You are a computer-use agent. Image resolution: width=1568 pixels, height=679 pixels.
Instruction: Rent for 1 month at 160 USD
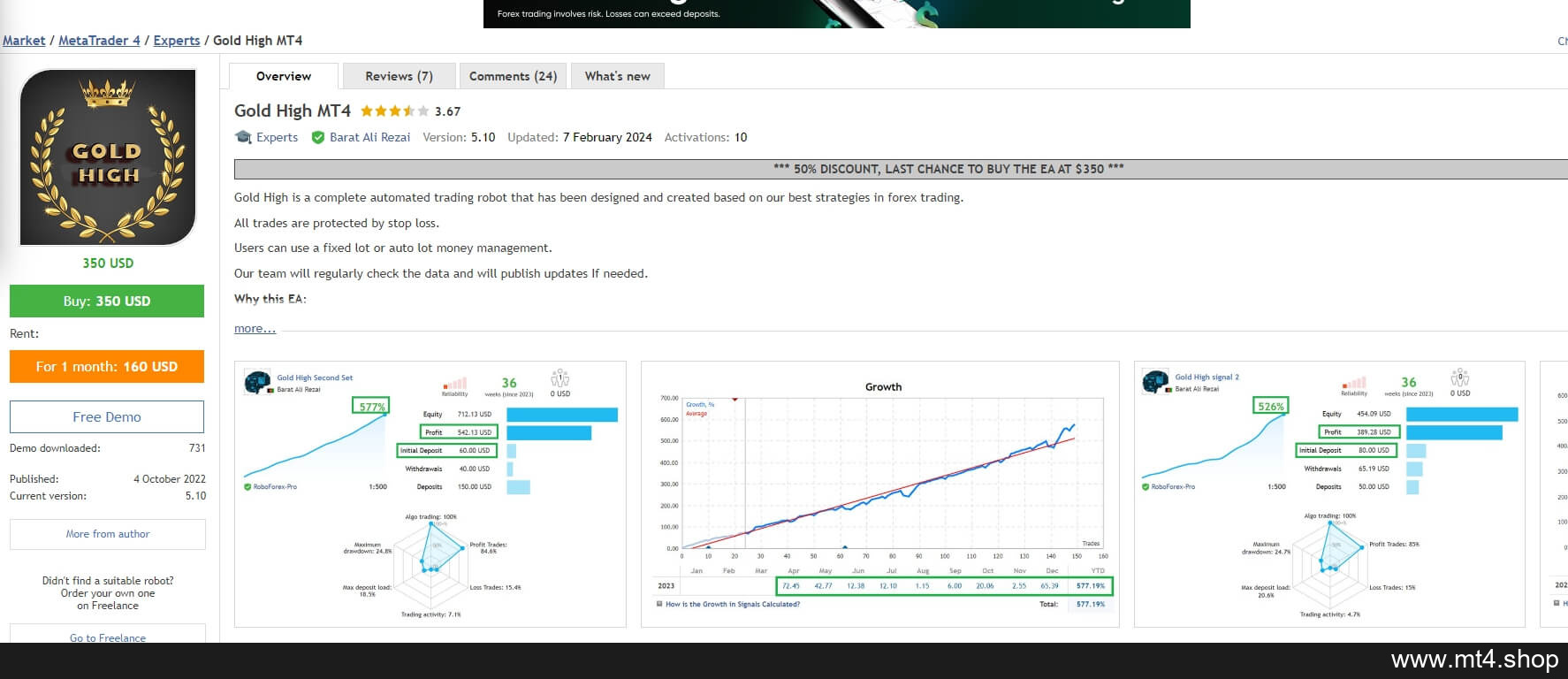click(107, 366)
